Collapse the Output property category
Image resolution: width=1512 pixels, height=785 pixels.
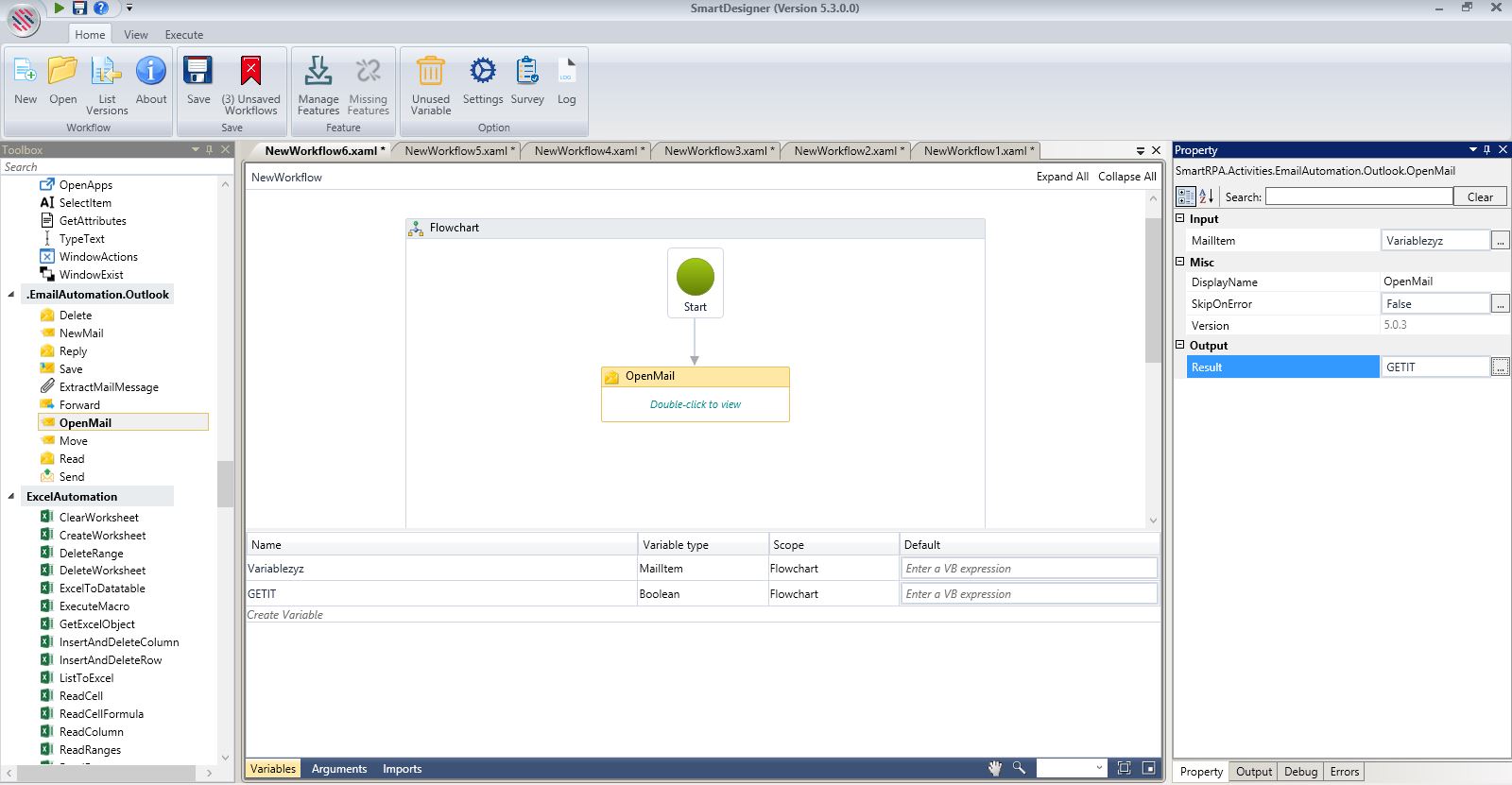(1179, 345)
